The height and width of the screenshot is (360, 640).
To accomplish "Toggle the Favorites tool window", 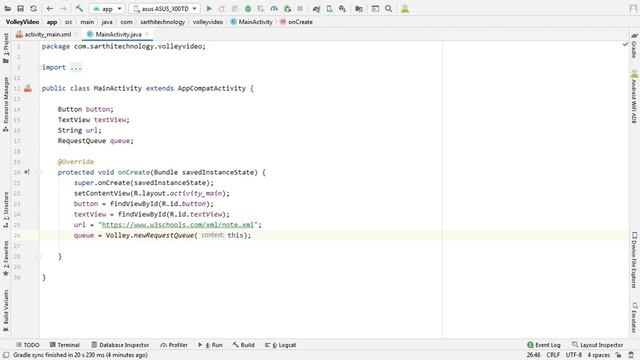I will pos(6,258).
